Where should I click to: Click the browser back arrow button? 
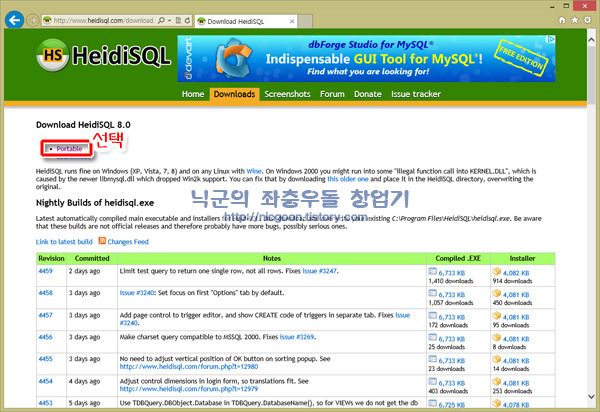coord(15,20)
